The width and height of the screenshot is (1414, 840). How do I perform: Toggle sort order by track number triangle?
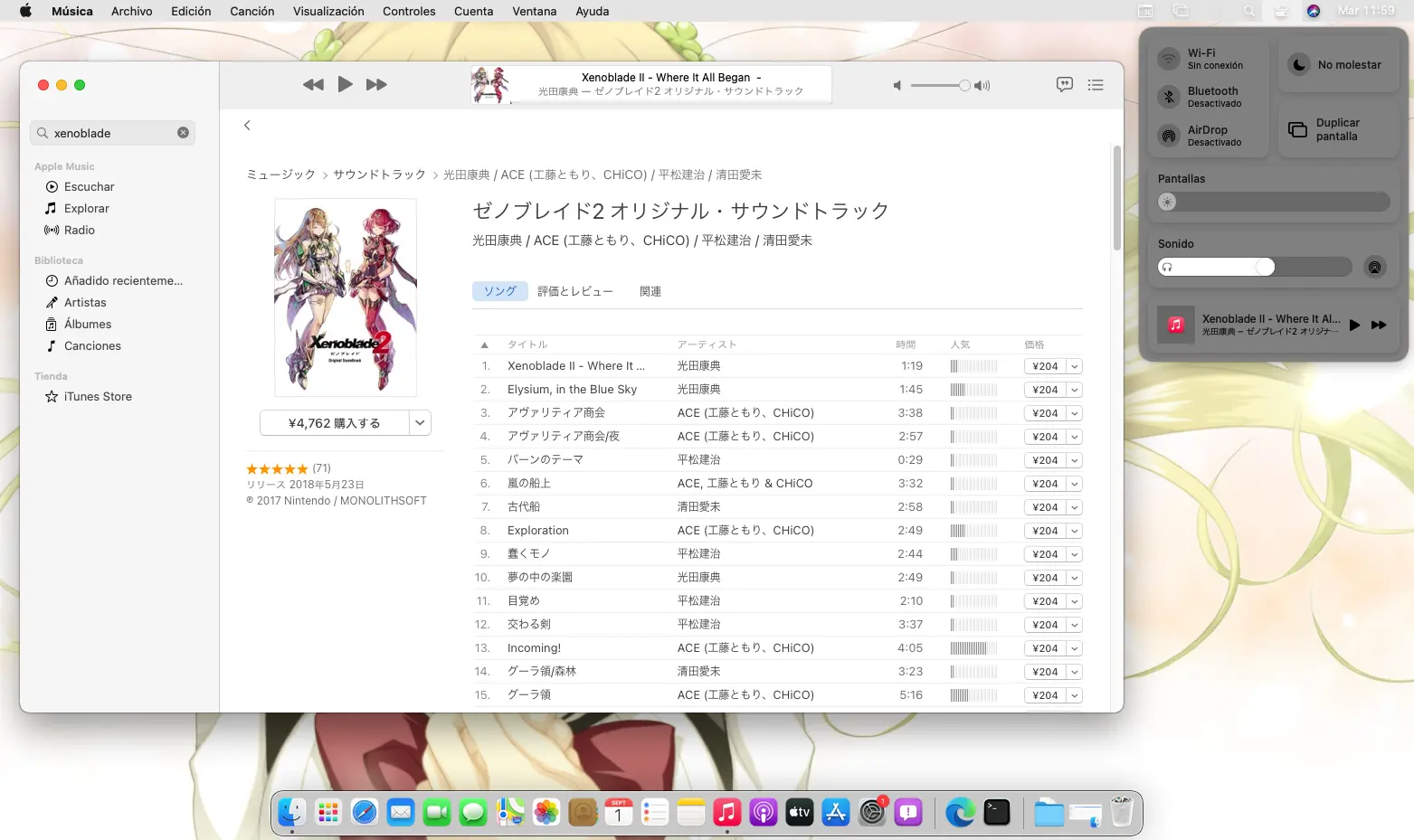pyautogui.click(x=484, y=344)
